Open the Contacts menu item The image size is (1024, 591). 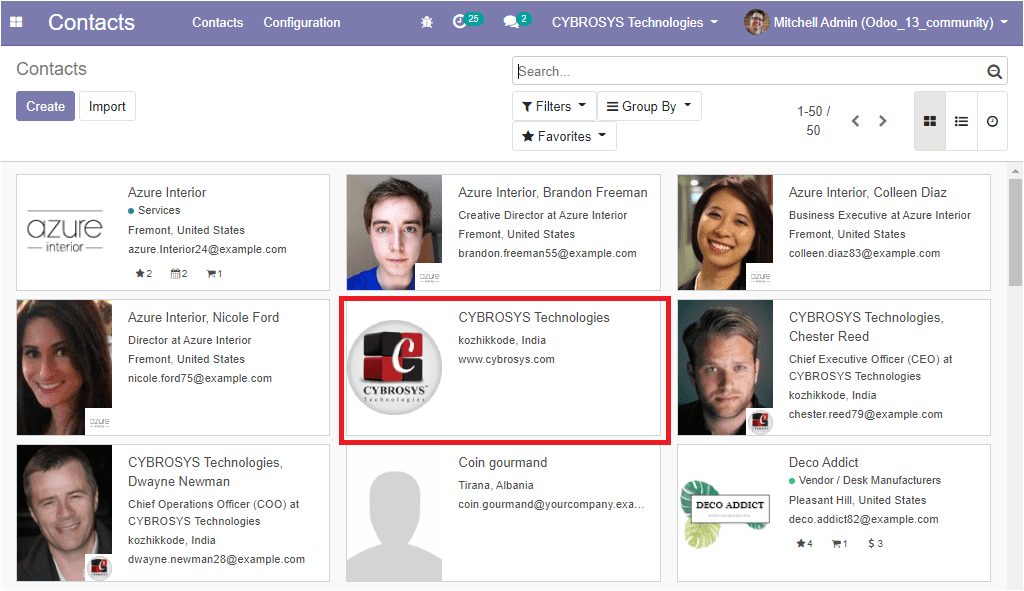pyautogui.click(x=217, y=22)
